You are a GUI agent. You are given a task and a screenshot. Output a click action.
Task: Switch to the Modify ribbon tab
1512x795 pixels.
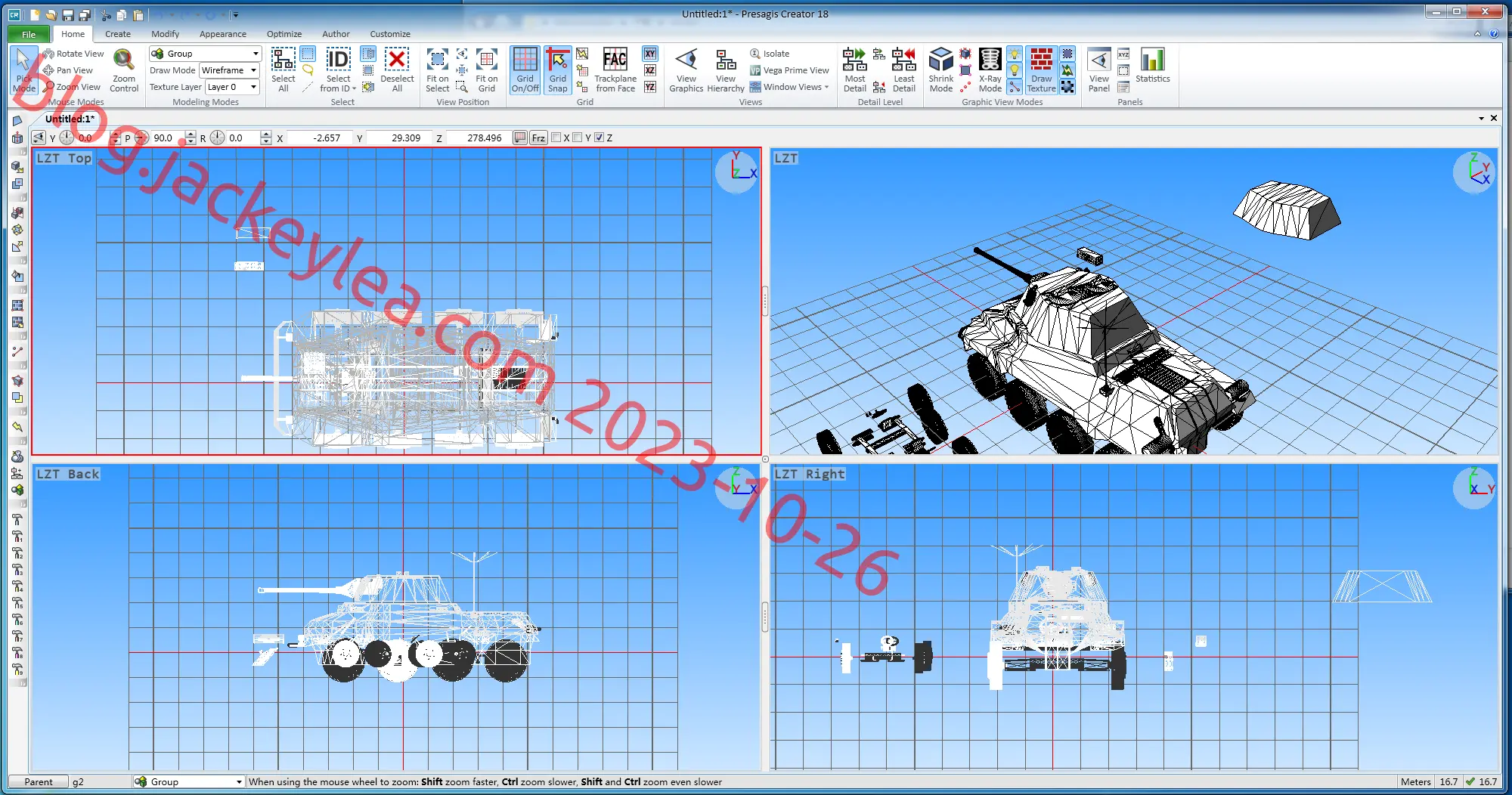165,34
